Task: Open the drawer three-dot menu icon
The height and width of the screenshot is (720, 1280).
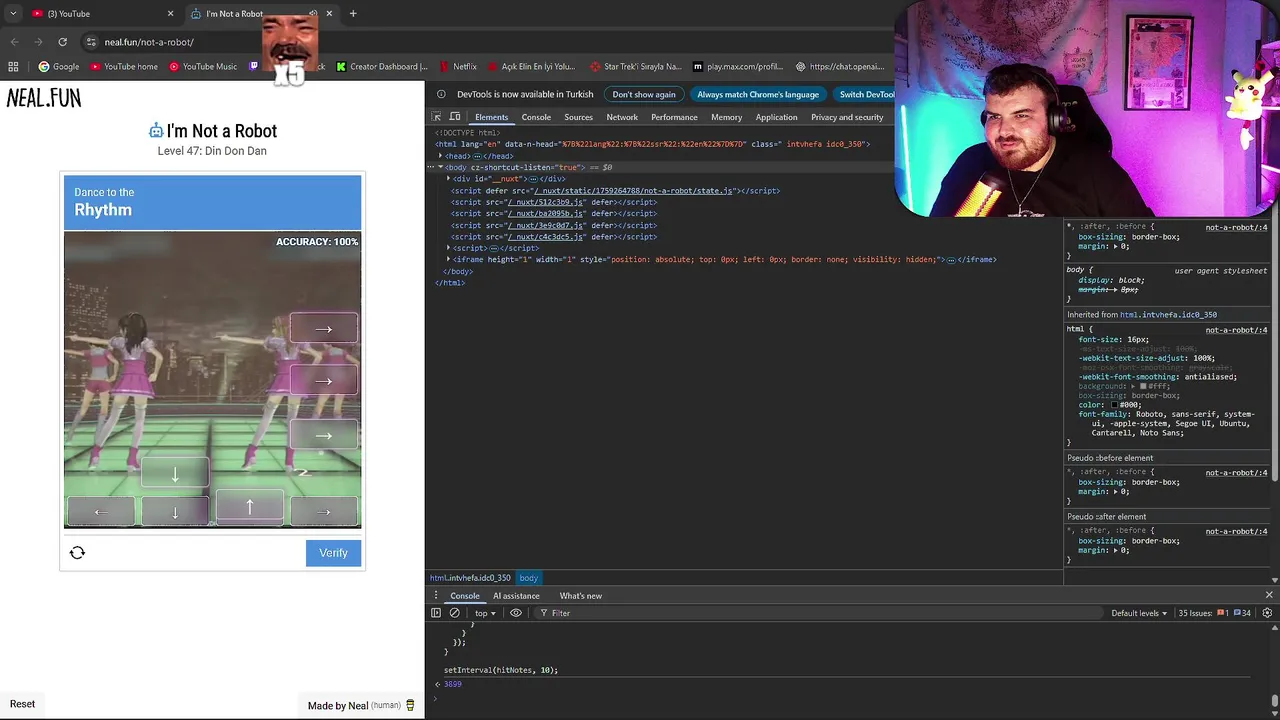Action: (x=436, y=596)
